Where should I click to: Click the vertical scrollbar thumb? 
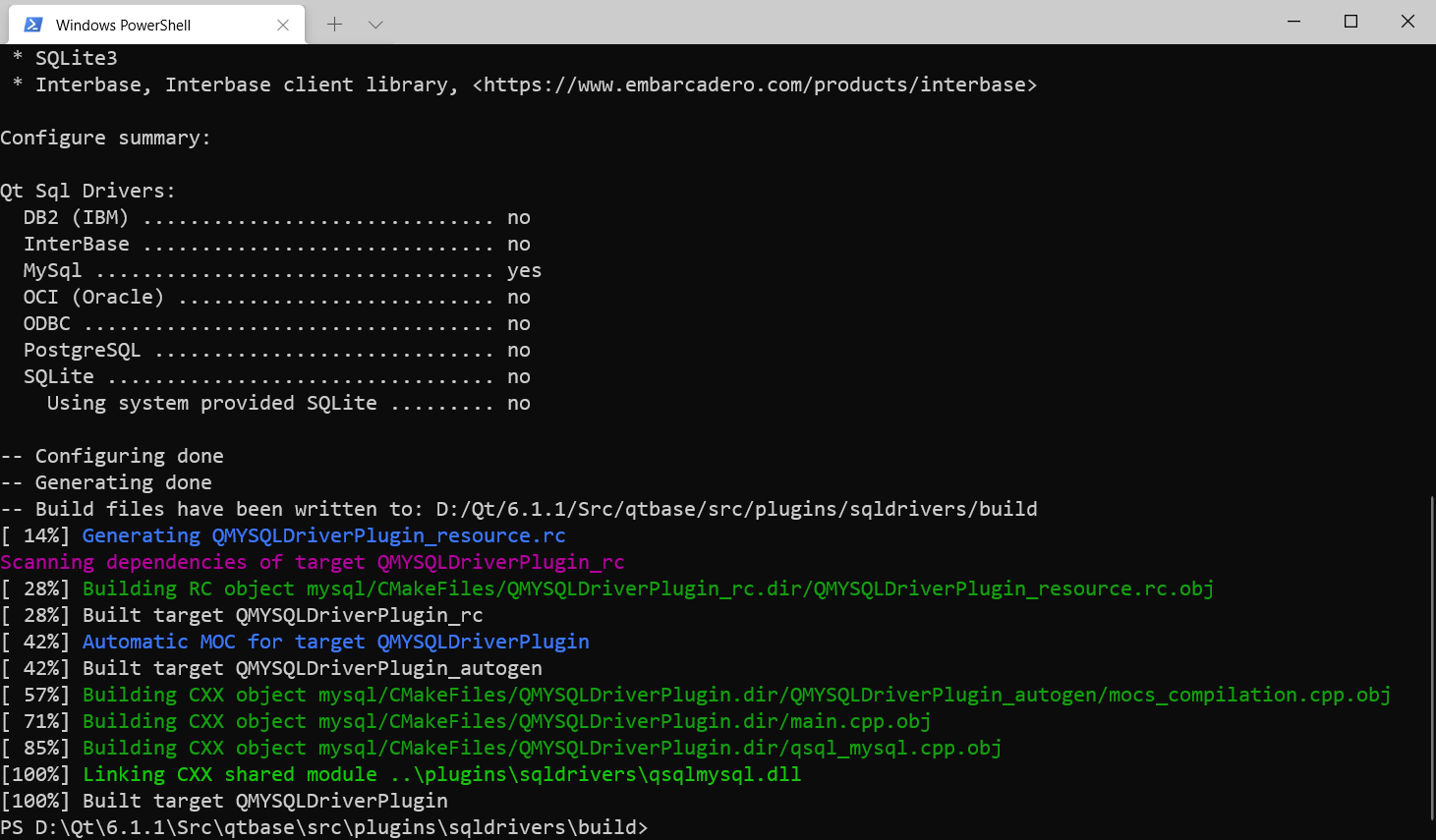point(1431,657)
